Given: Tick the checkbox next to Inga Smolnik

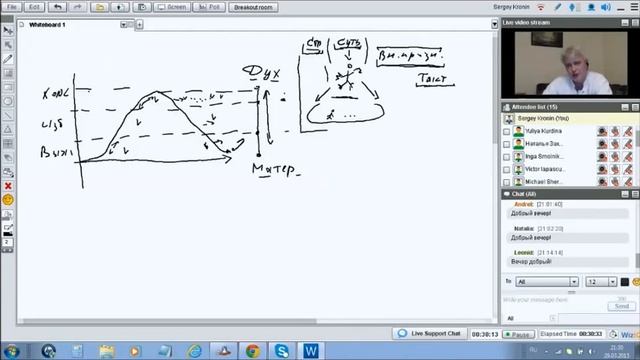Looking at the screenshot, I should point(507,157).
